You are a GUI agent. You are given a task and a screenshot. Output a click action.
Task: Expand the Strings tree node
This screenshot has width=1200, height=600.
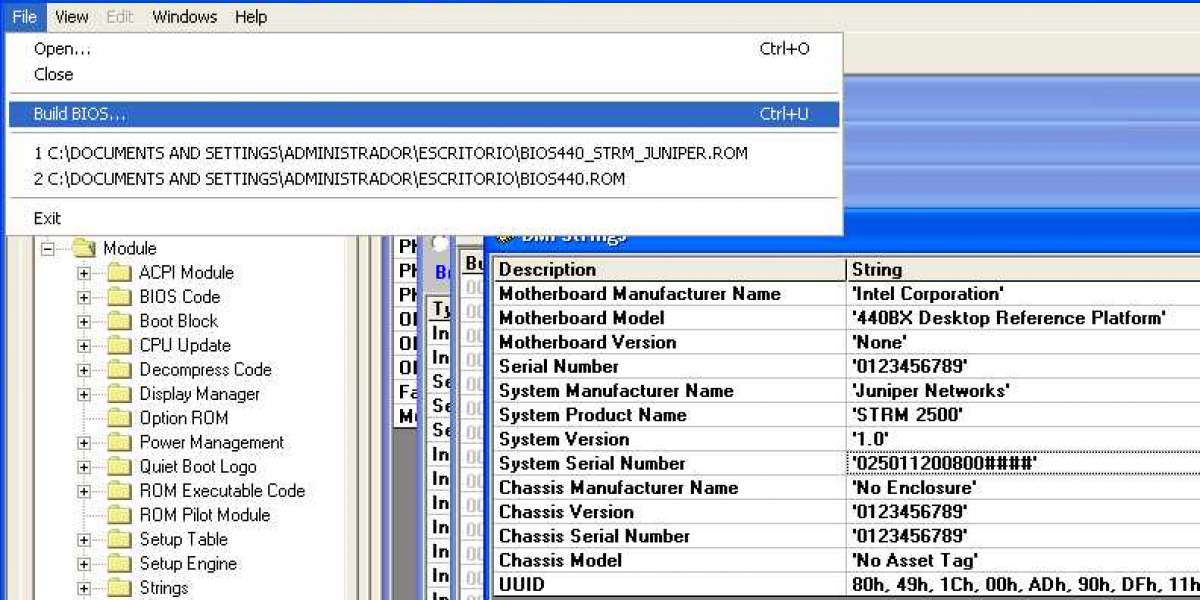(84, 588)
